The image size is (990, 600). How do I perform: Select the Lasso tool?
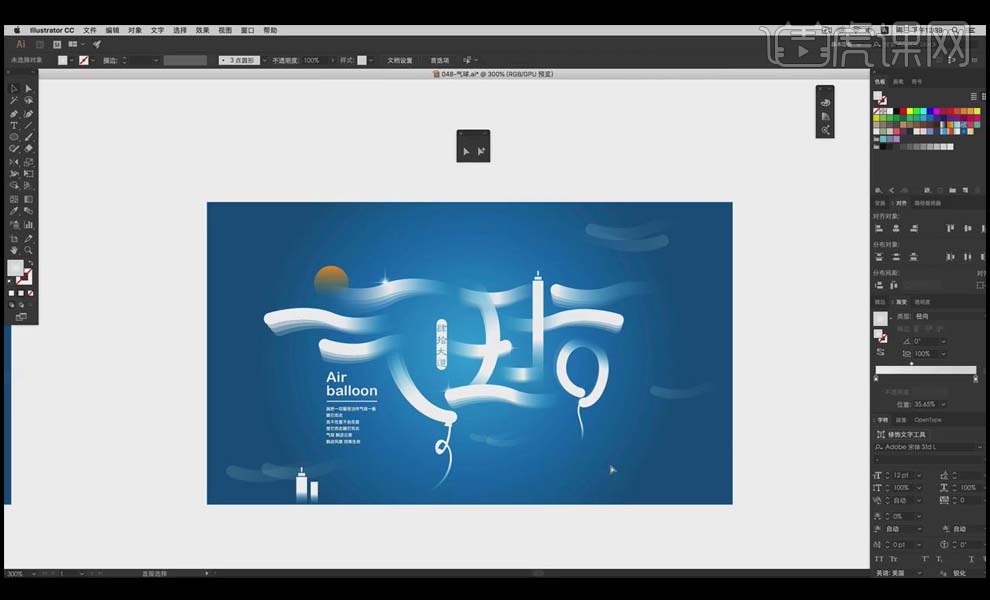coord(28,100)
